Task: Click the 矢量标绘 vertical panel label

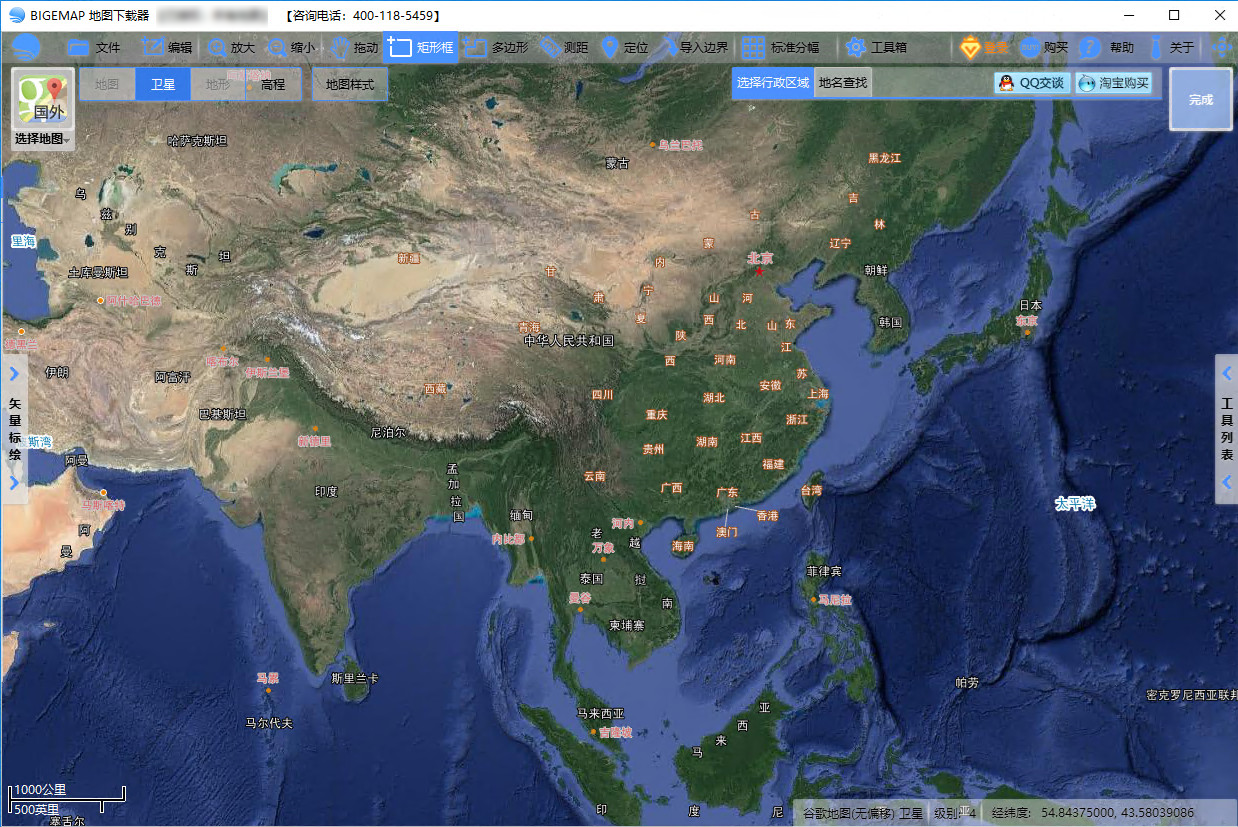Action: (x=14, y=428)
